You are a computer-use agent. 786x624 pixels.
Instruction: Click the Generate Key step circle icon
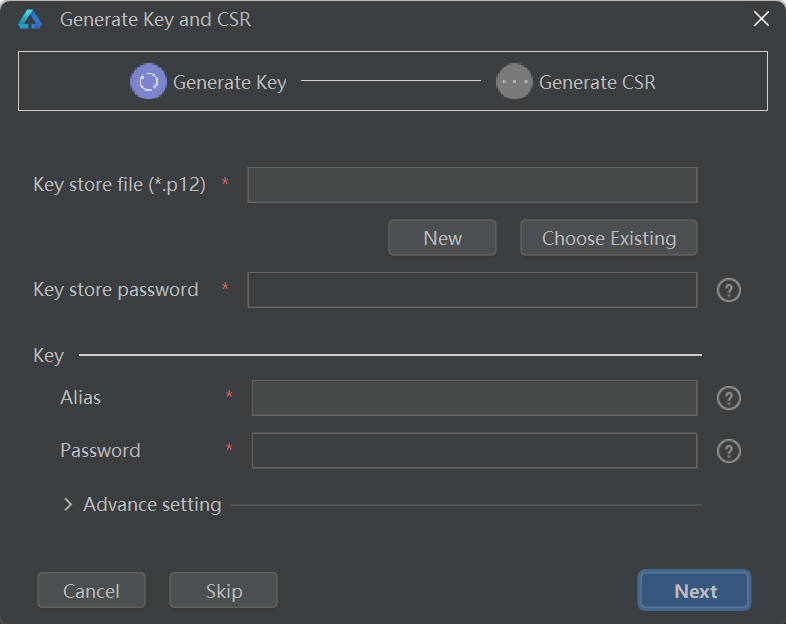click(x=148, y=82)
